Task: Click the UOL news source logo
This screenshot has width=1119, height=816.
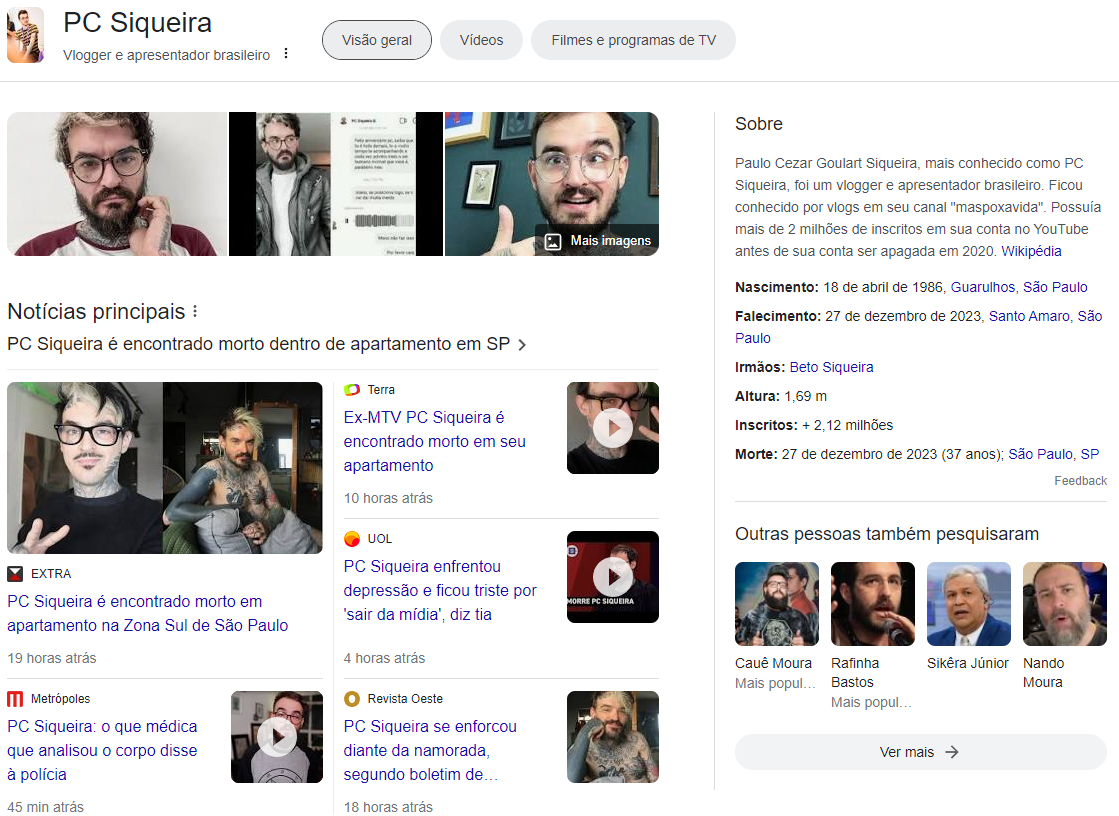Action: (x=352, y=539)
